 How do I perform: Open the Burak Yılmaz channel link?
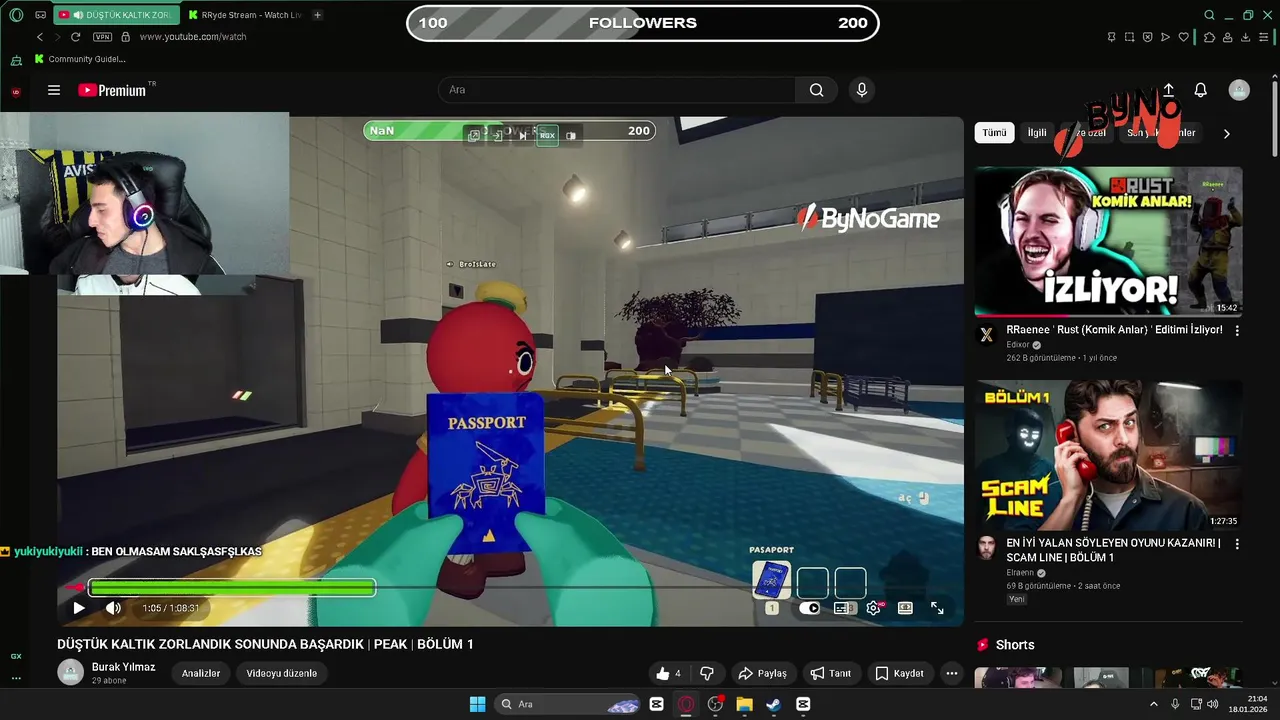click(x=124, y=667)
